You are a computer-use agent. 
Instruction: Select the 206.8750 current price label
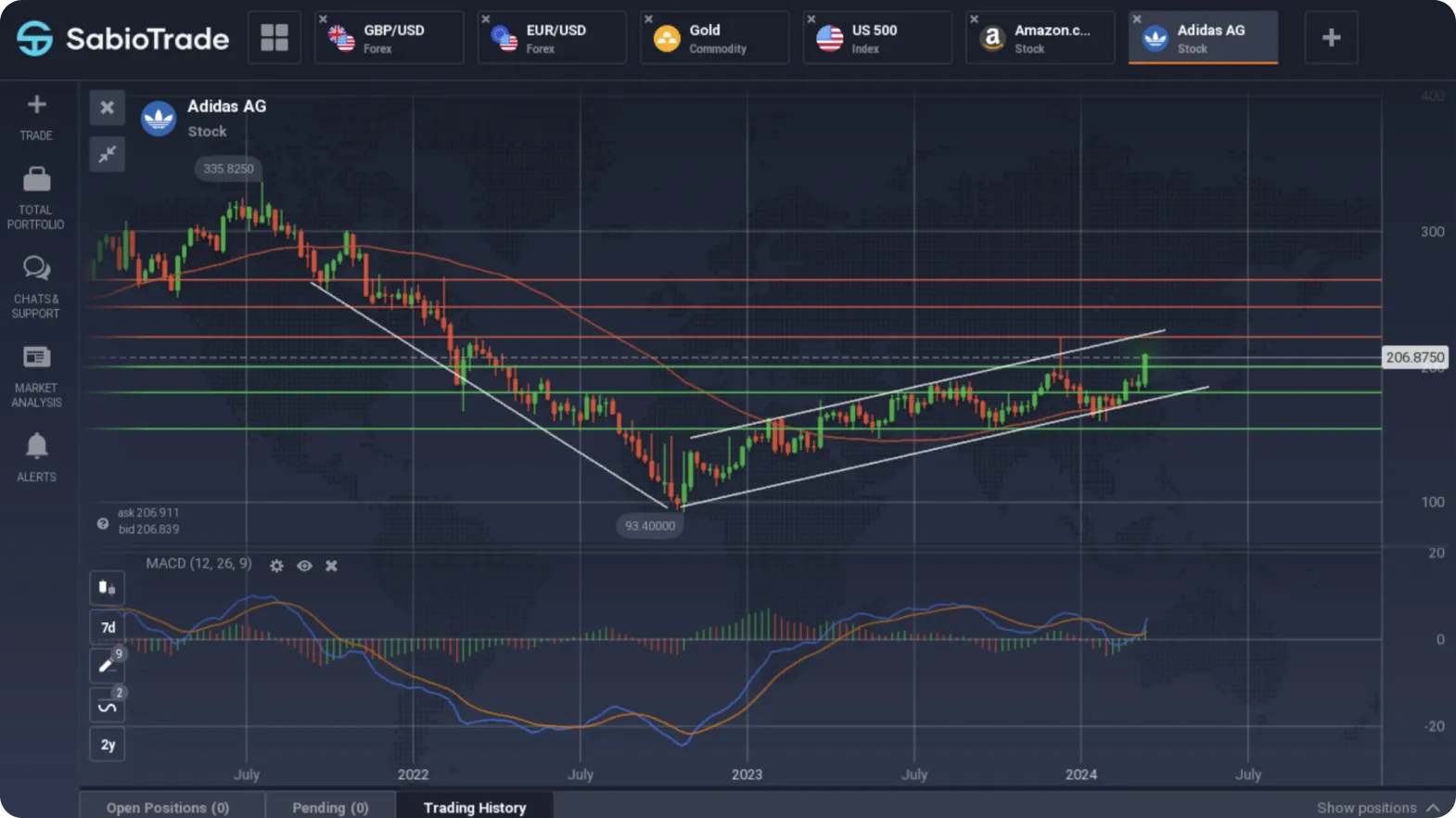click(1414, 357)
